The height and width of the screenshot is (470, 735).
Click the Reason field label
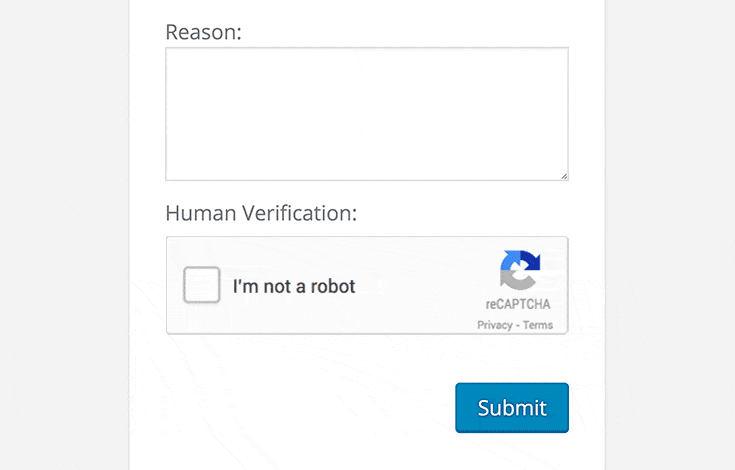tap(204, 32)
